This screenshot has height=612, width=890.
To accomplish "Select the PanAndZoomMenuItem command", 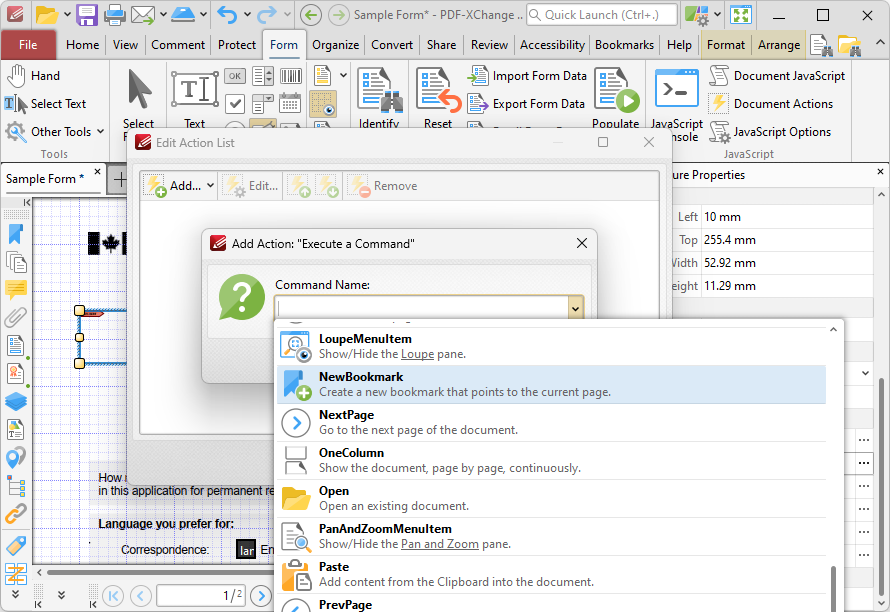I will tap(551, 536).
